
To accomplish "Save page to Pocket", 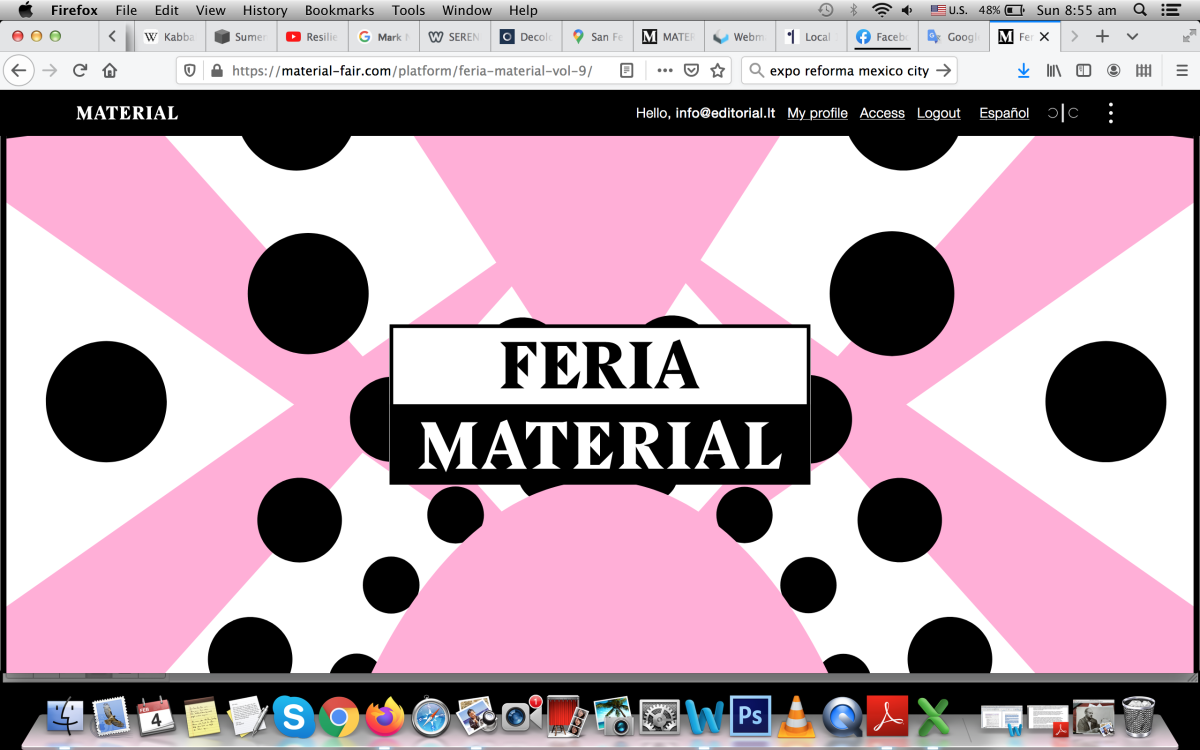I will coord(691,71).
